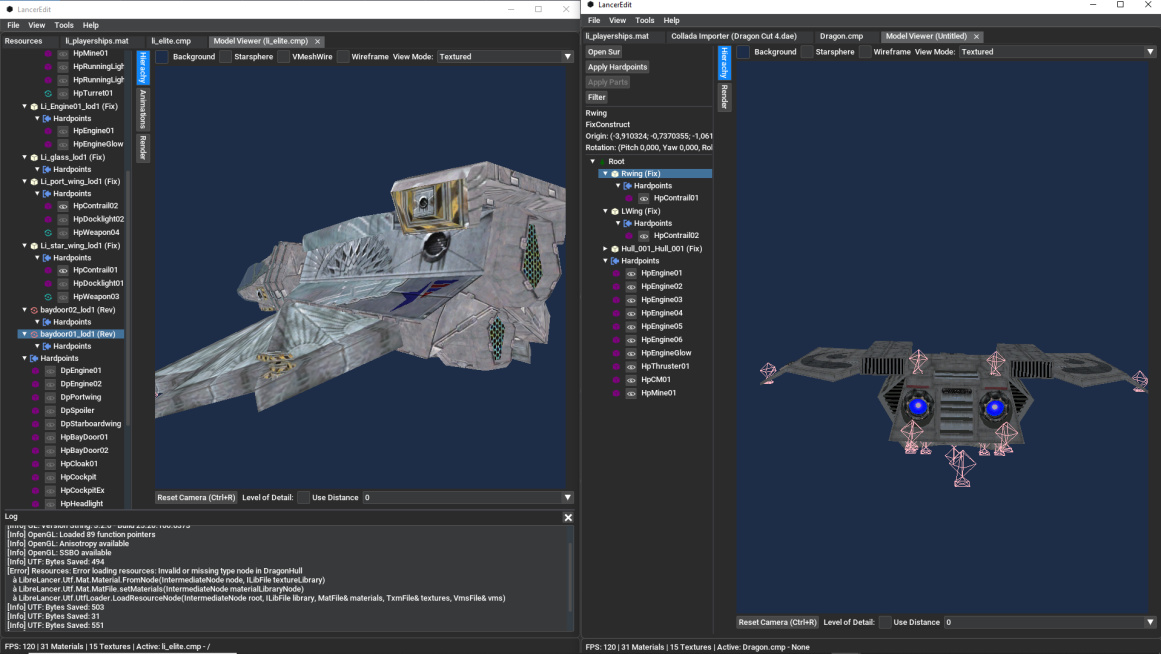The image size is (1161, 654).
Task: Click the HpTurret01 teal hardpoint icon
Action: click(49, 93)
